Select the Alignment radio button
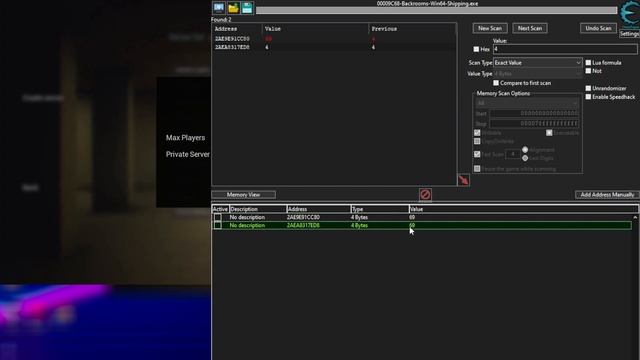Image resolution: width=640 pixels, height=360 pixels. [525, 150]
